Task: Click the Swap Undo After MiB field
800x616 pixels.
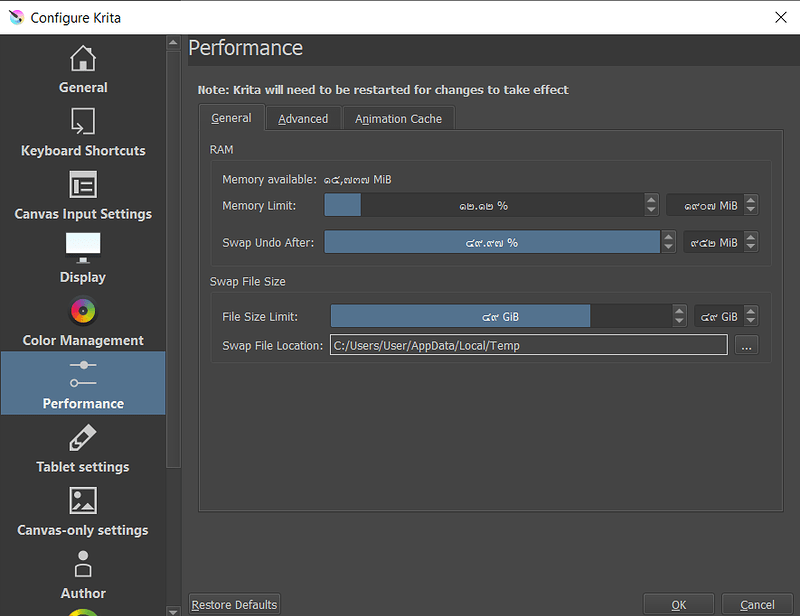Action: click(x=713, y=242)
